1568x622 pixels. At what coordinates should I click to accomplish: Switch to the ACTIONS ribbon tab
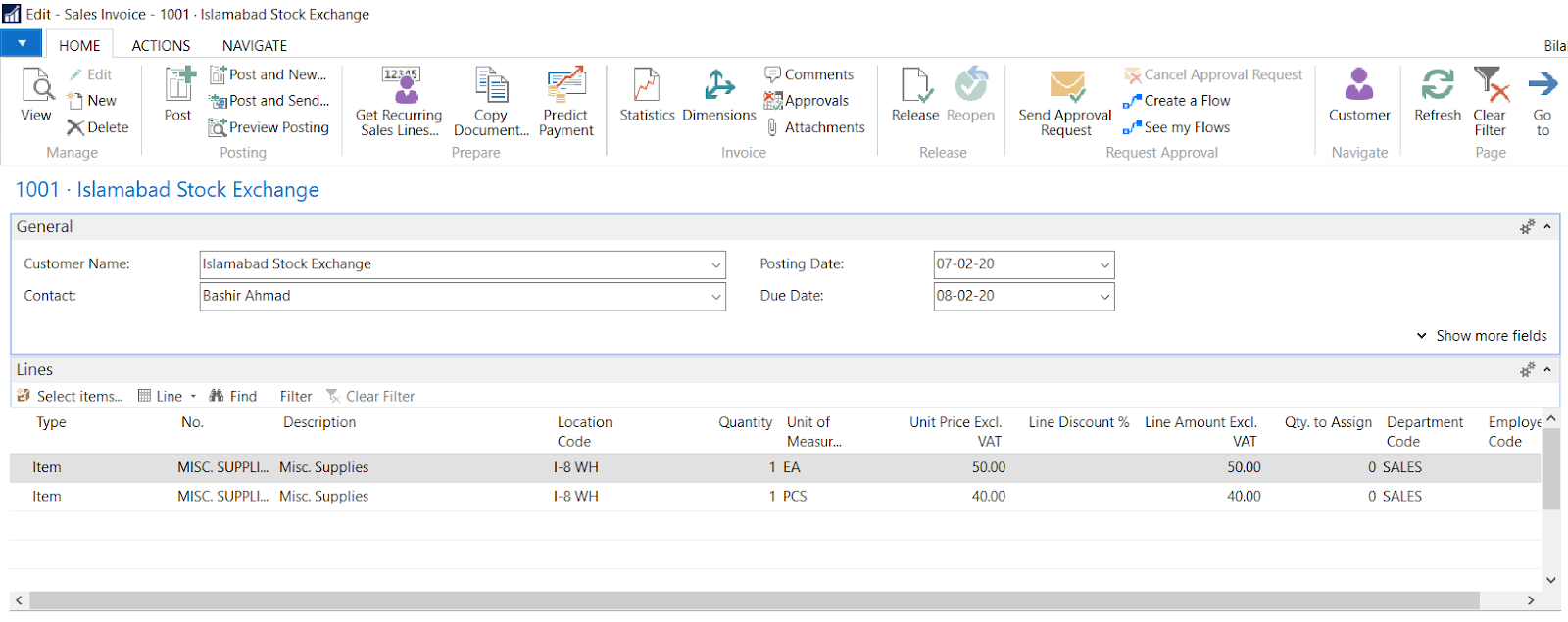tap(161, 45)
